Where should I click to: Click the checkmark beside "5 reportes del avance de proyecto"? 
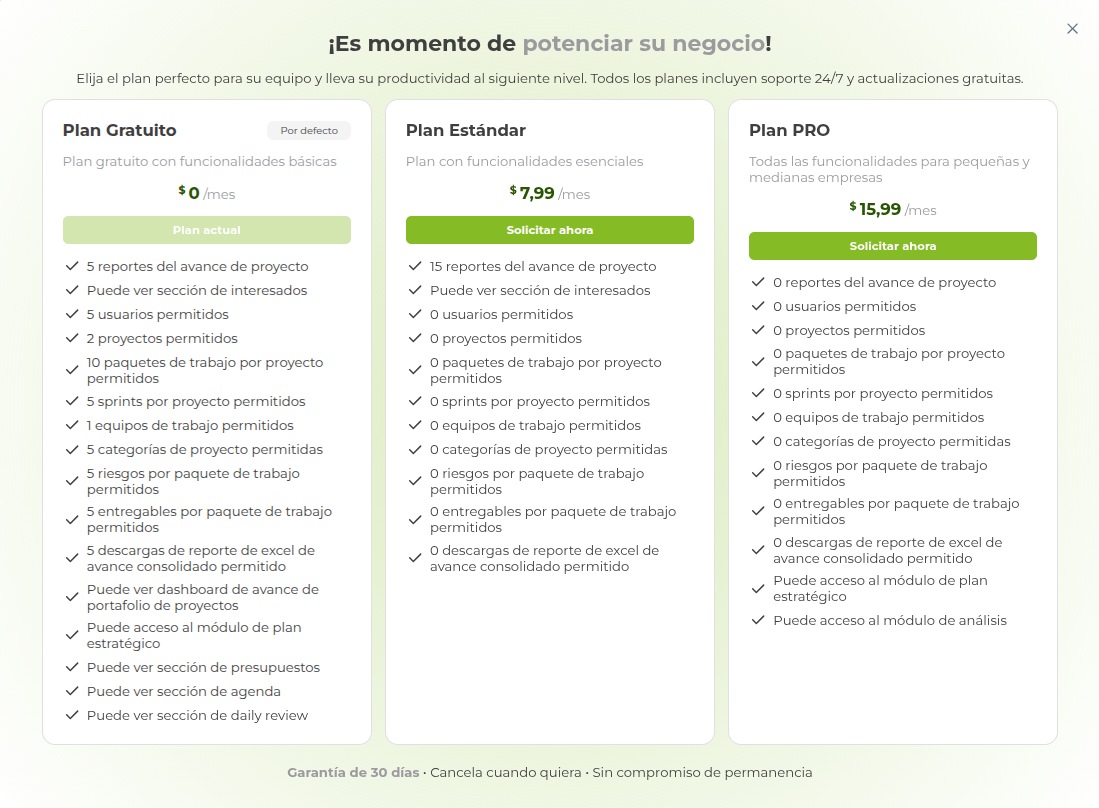[x=71, y=267]
